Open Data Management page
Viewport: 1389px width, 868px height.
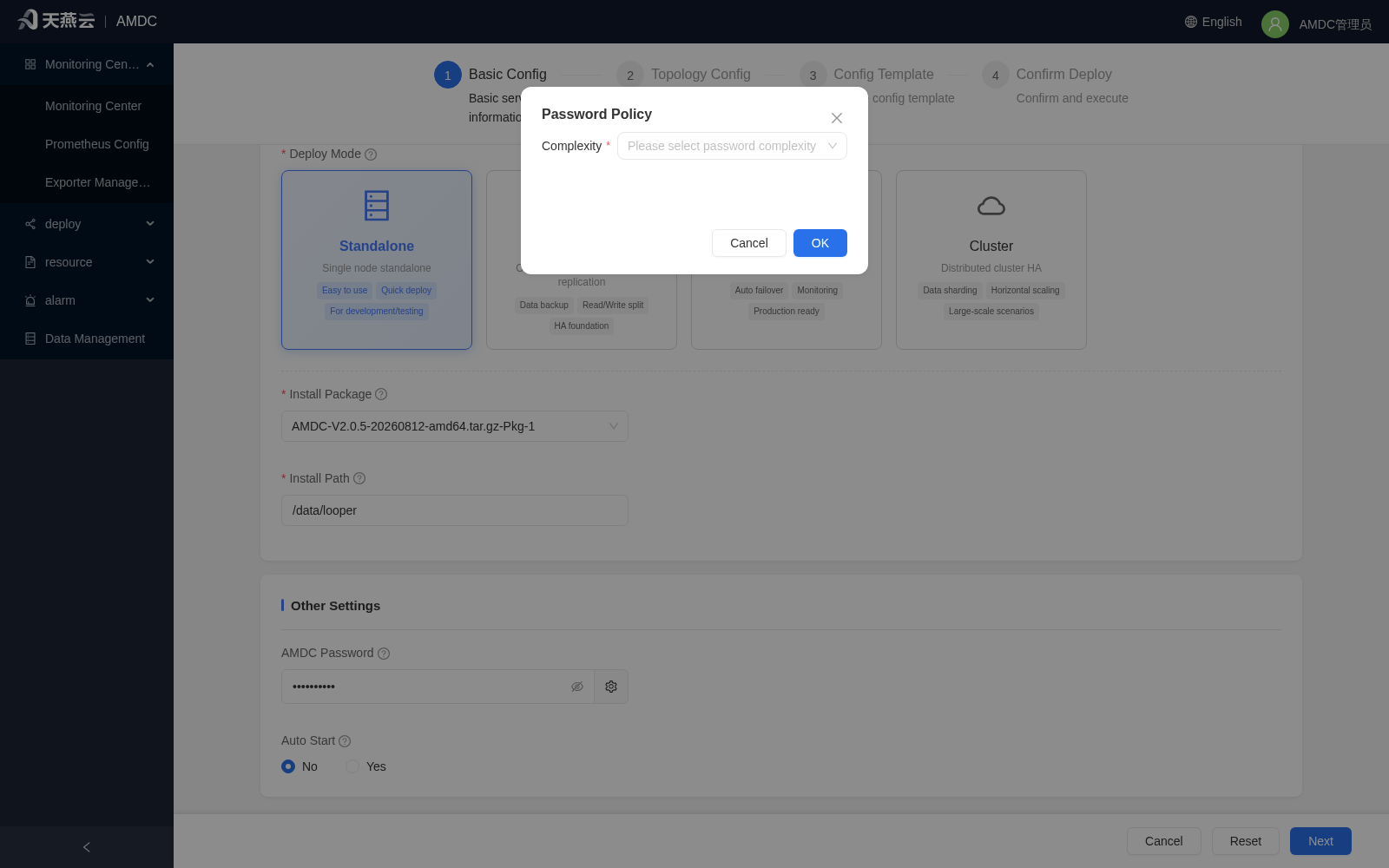[x=87, y=339]
